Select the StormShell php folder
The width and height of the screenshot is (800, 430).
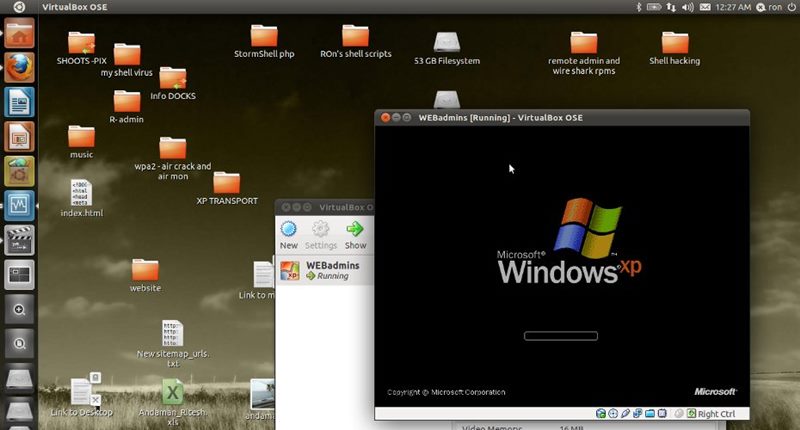coord(264,42)
